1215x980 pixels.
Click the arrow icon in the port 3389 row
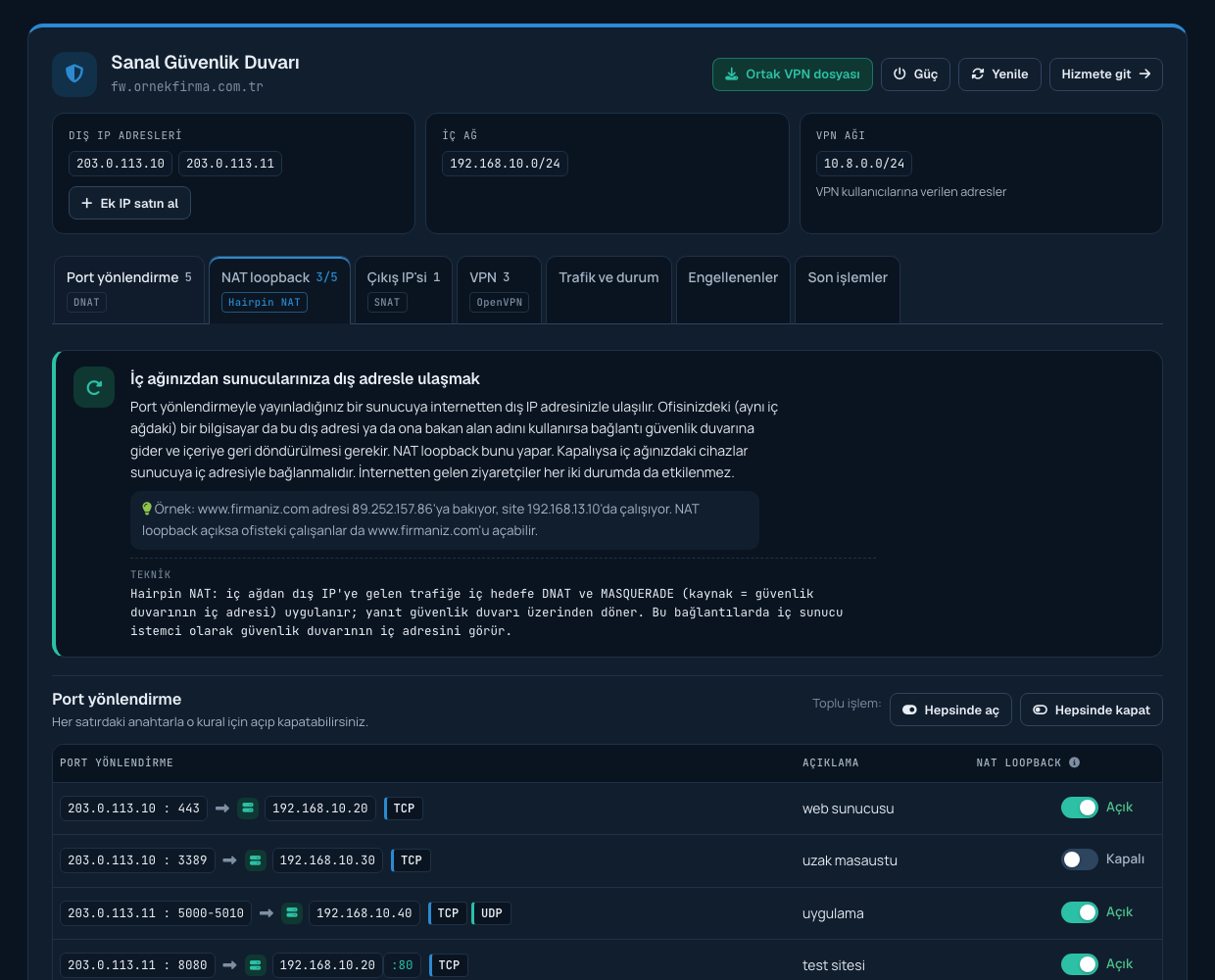pyautogui.click(x=230, y=860)
